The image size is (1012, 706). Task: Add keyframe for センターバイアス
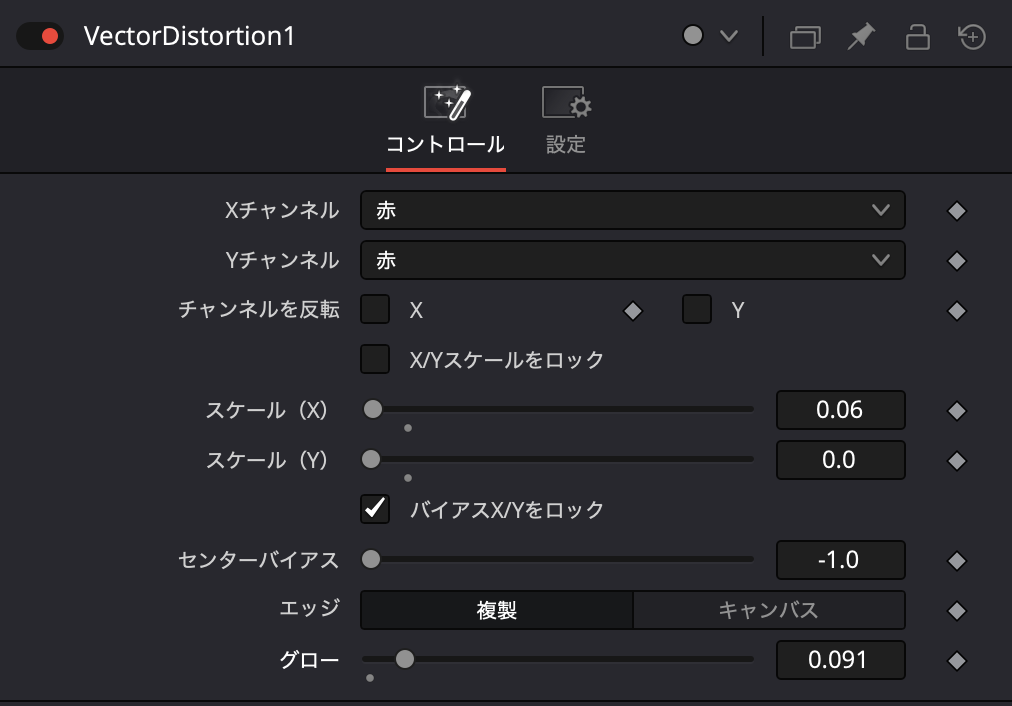click(956, 561)
